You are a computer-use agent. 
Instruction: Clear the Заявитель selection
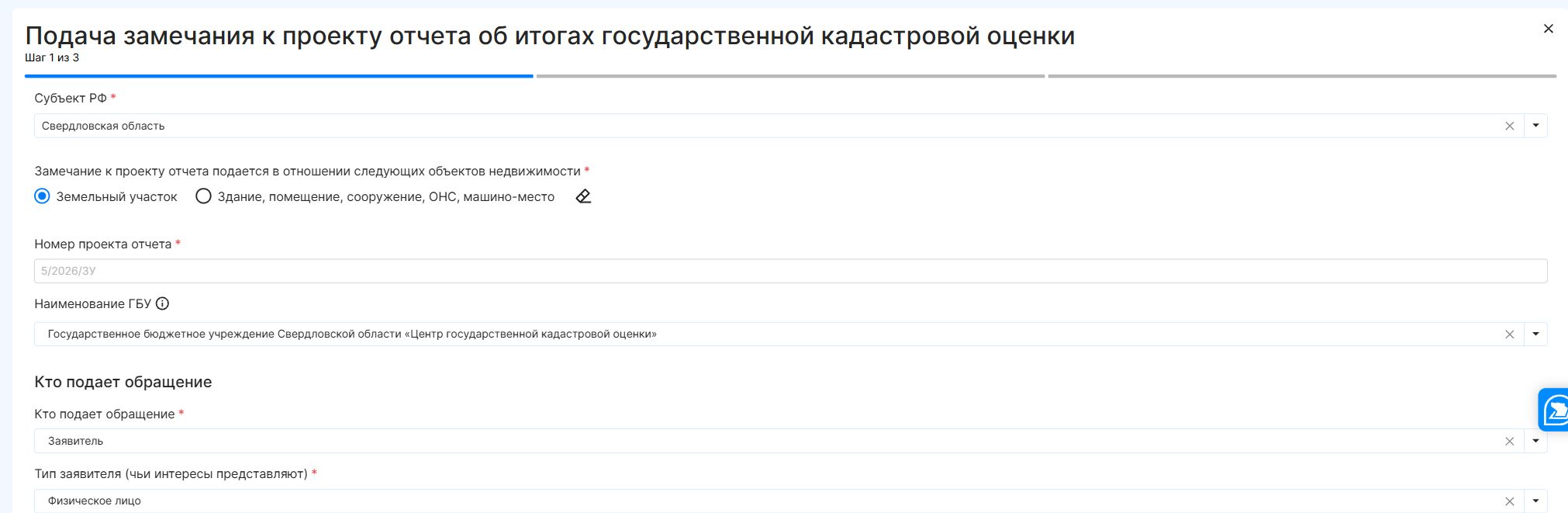point(1509,441)
